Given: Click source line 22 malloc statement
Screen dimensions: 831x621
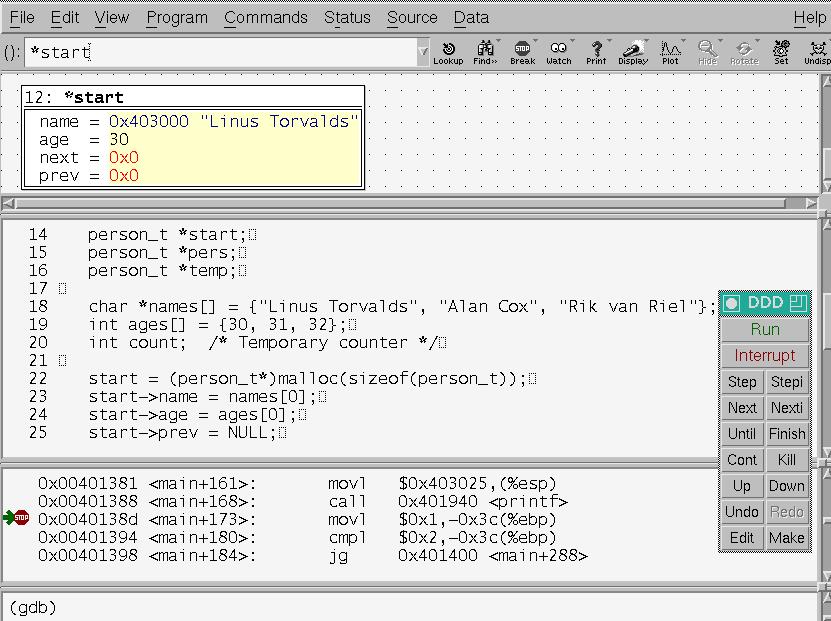Looking at the screenshot, I should click(307, 378).
